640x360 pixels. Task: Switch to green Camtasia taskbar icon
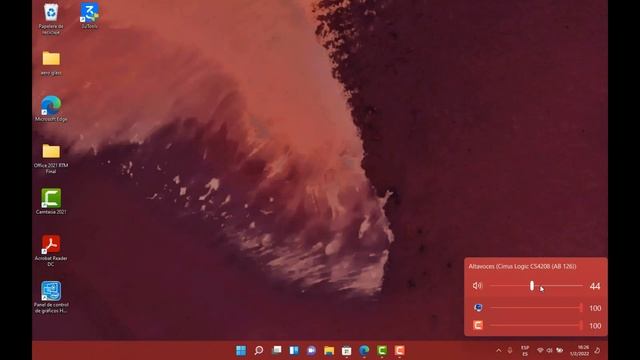point(382,350)
